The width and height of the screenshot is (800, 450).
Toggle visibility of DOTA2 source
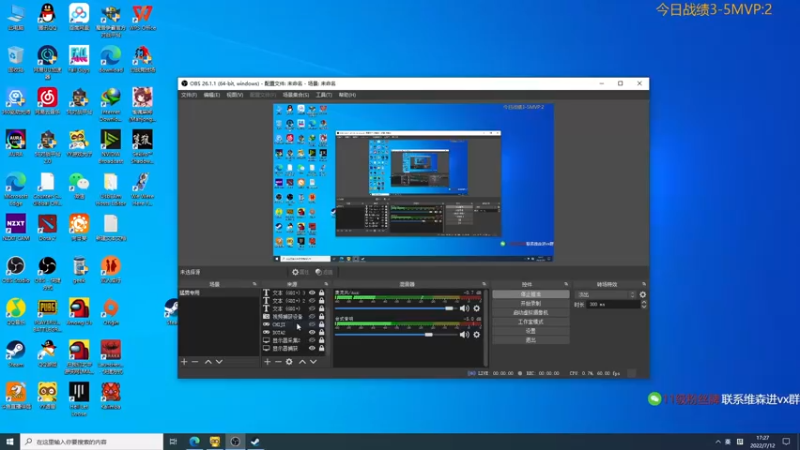point(312,332)
